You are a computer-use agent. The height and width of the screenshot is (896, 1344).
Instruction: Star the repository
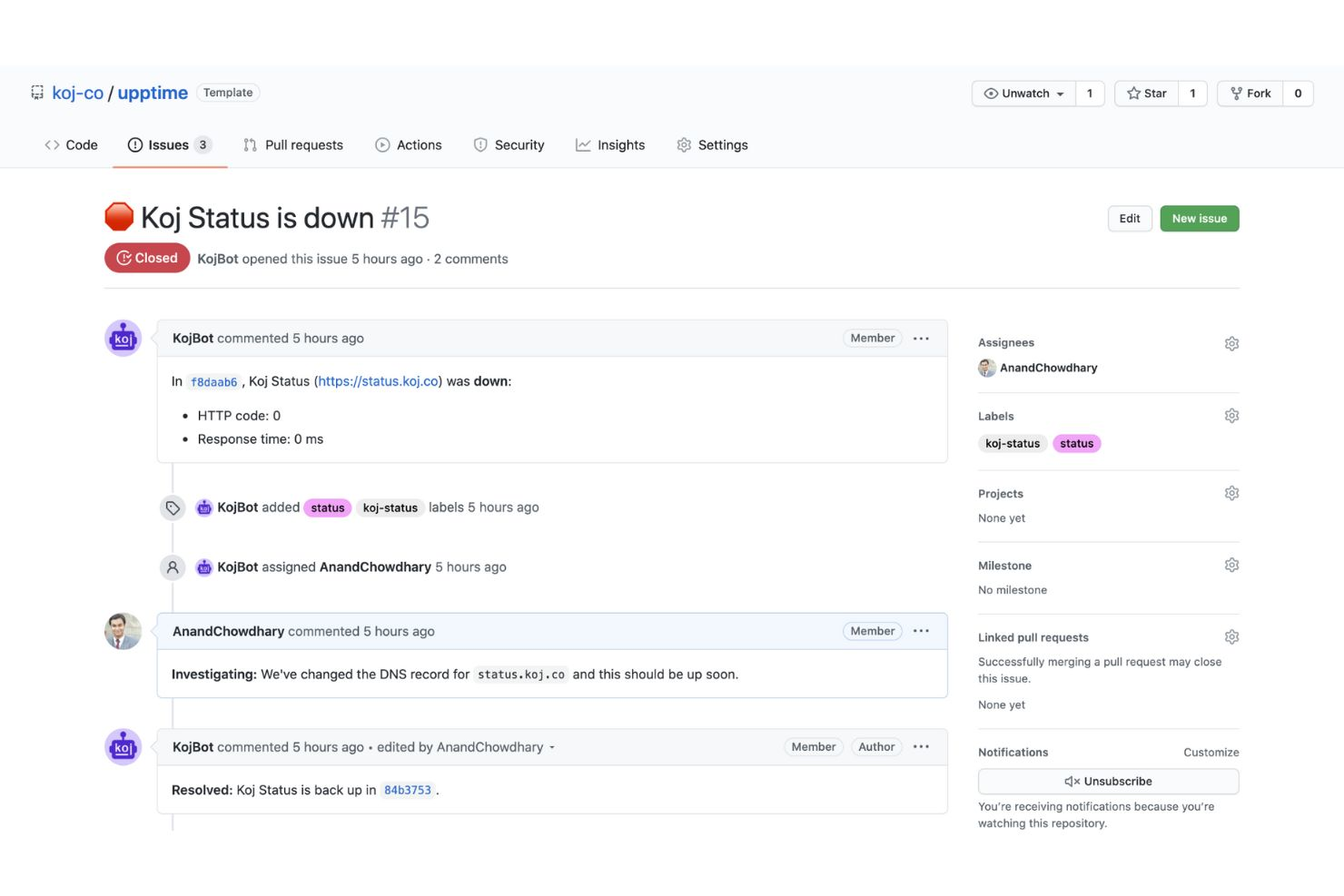[x=1147, y=94]
